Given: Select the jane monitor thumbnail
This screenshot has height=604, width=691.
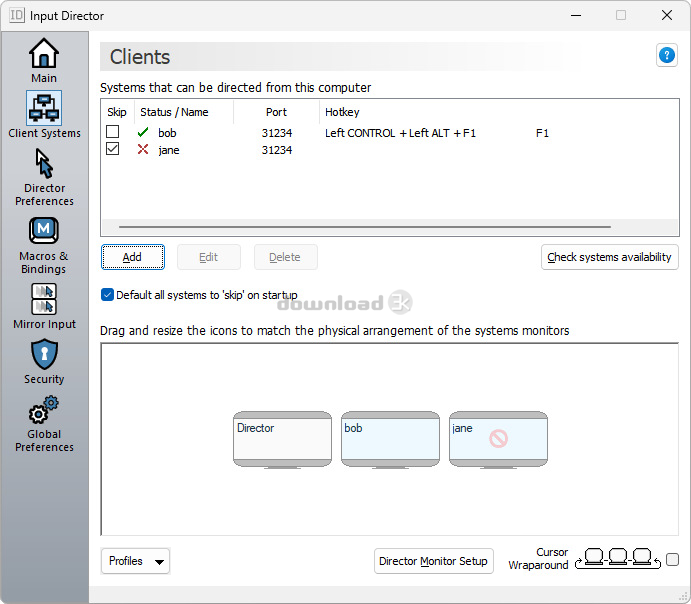Looking at the screenshot, I should [498, 439].
